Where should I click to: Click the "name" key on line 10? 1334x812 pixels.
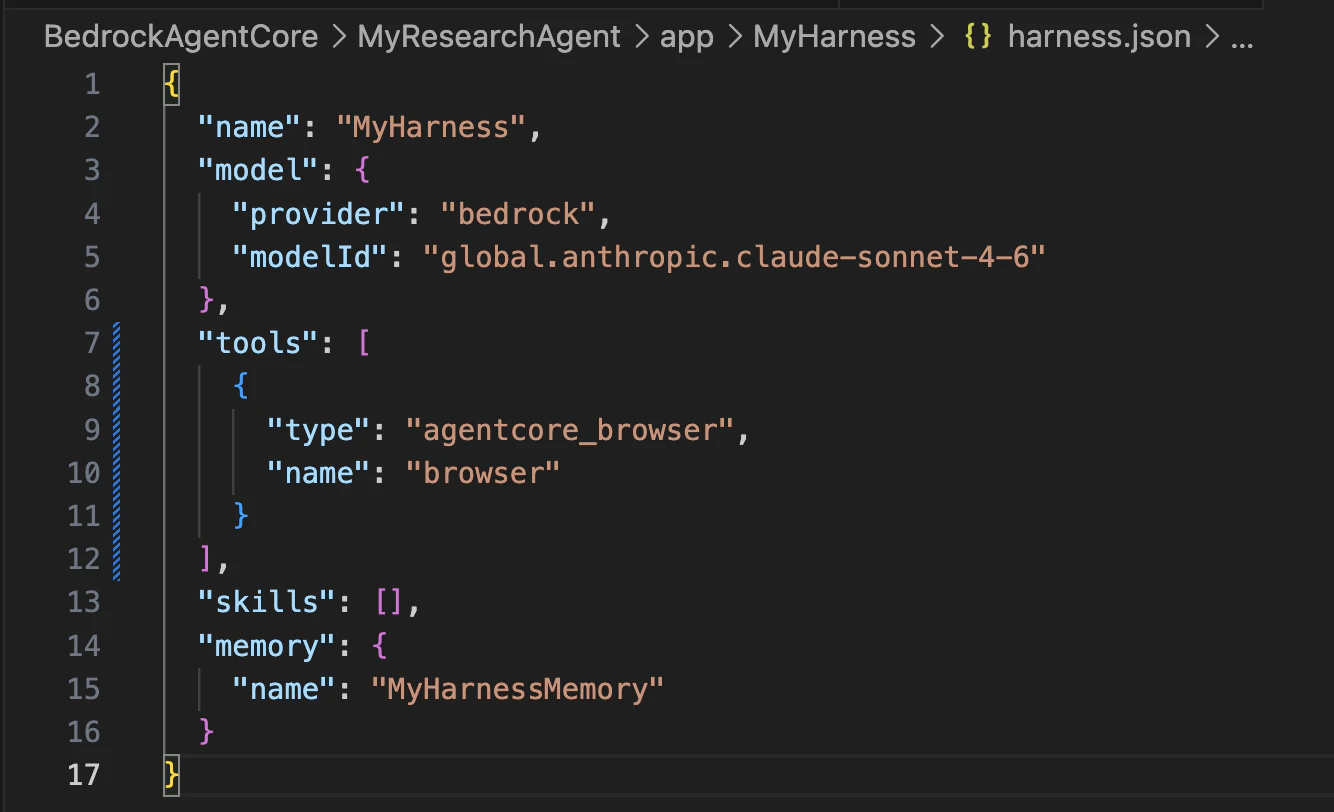pos(318,472)
